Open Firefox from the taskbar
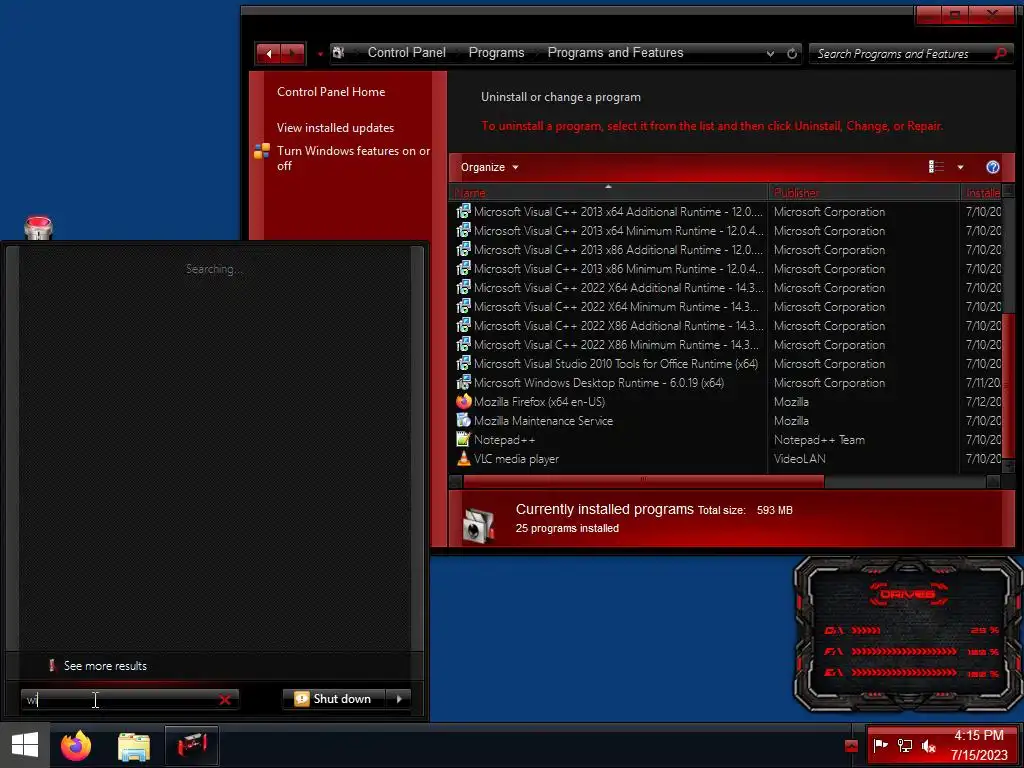Screen dimensions: 1024x768 (x=76, y=745)
